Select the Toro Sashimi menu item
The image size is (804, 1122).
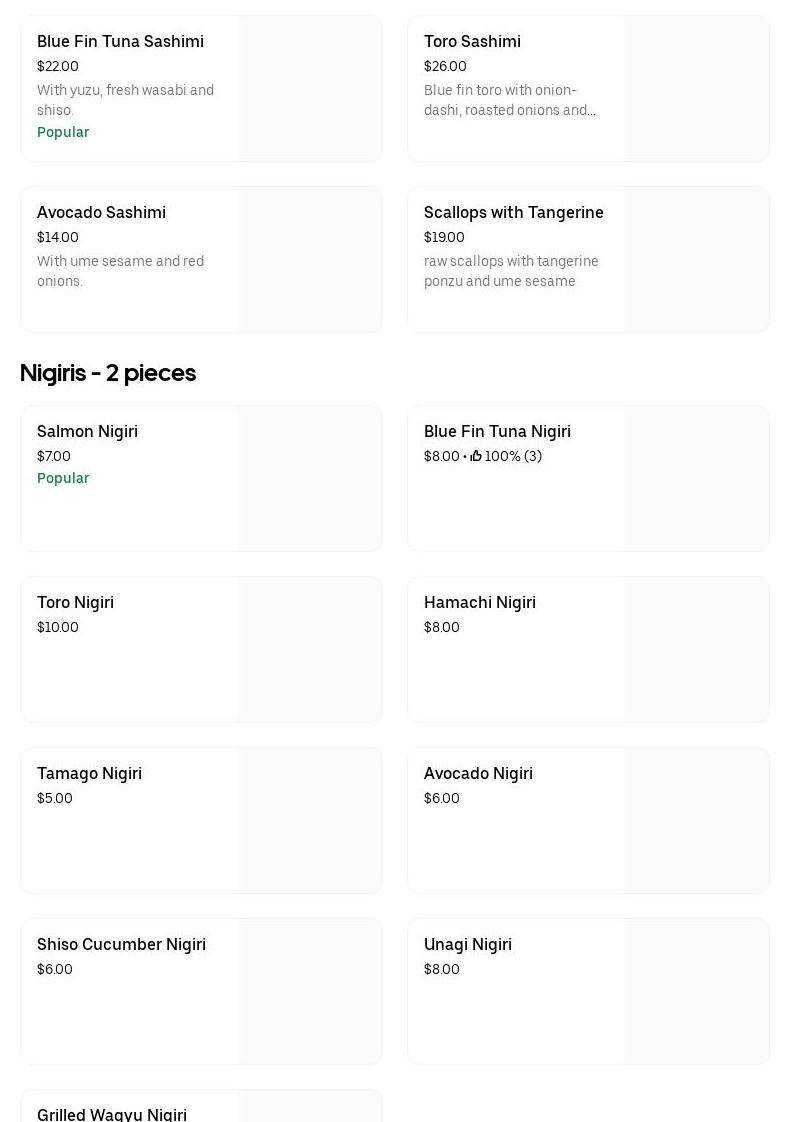[472, 42]
